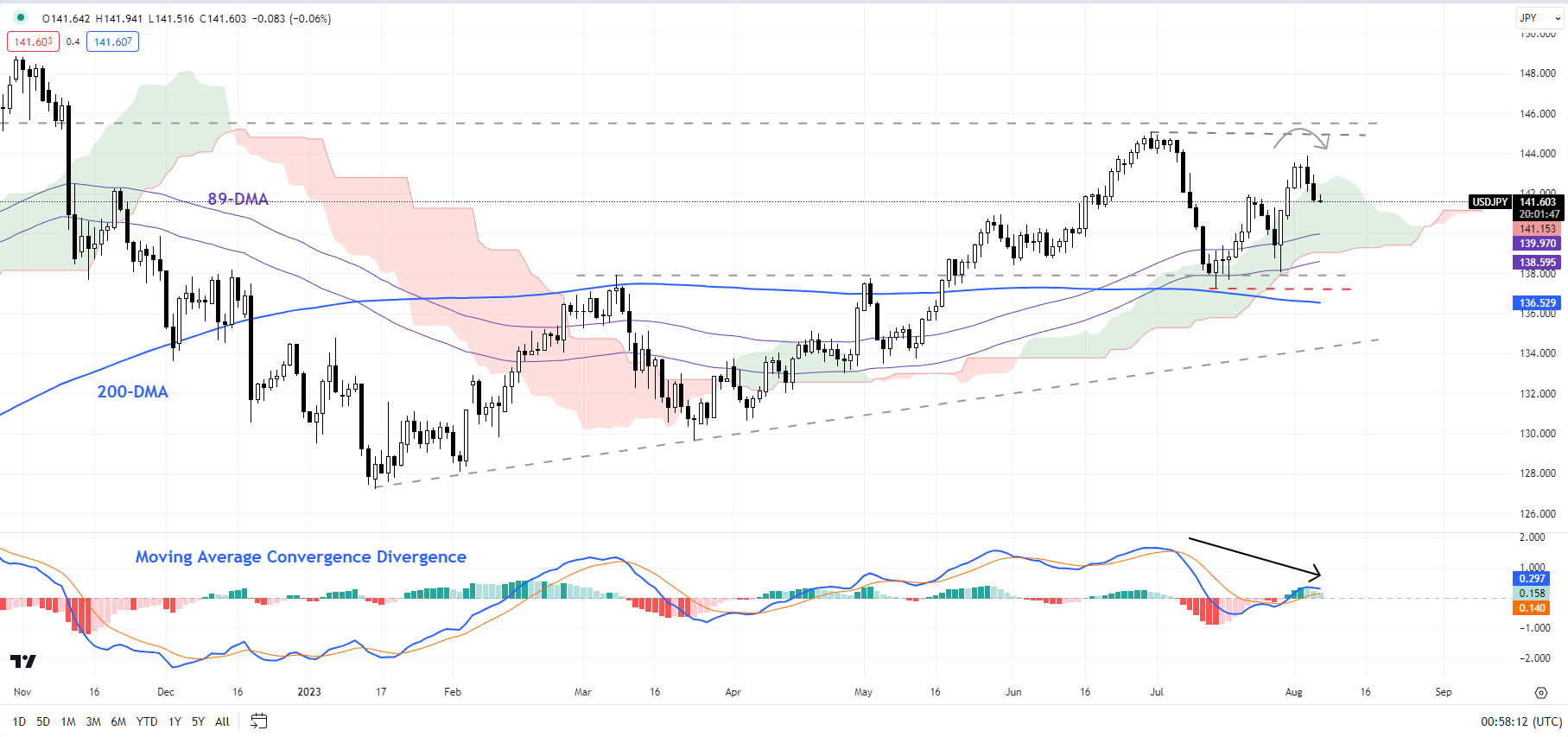This screenshot has width=1568, height=737.
Task: Click the 138.595 moving average tag
Action: tap(1537, 263)
